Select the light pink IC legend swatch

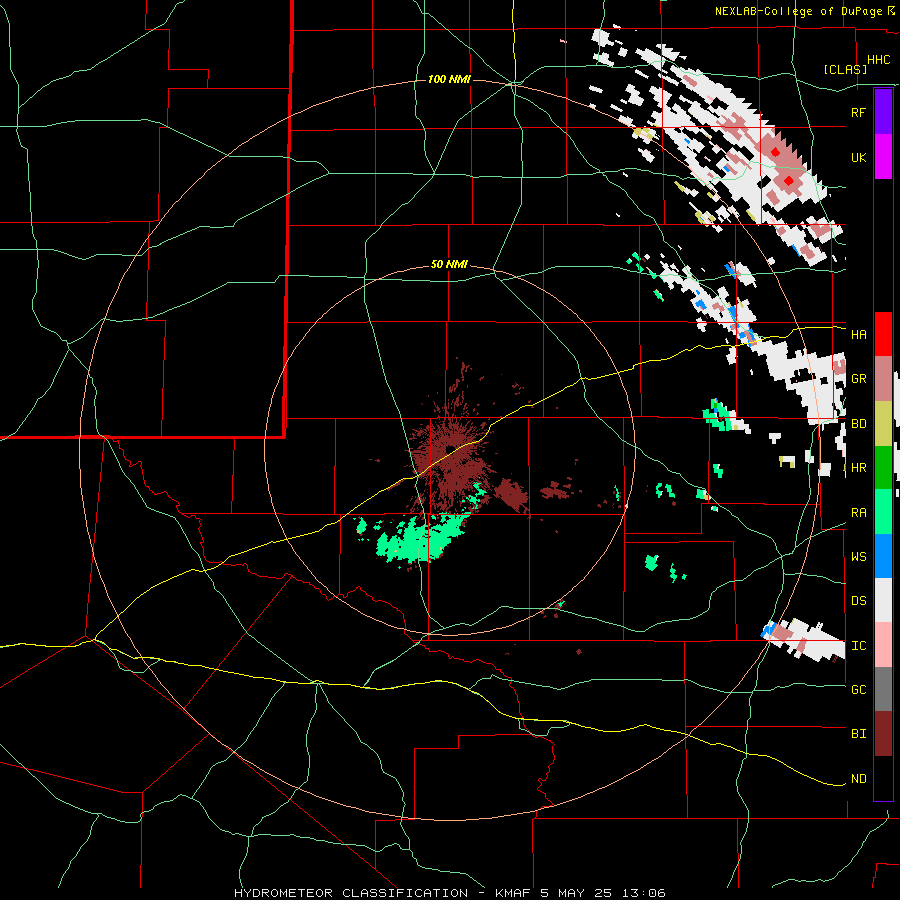click(883, 645)
